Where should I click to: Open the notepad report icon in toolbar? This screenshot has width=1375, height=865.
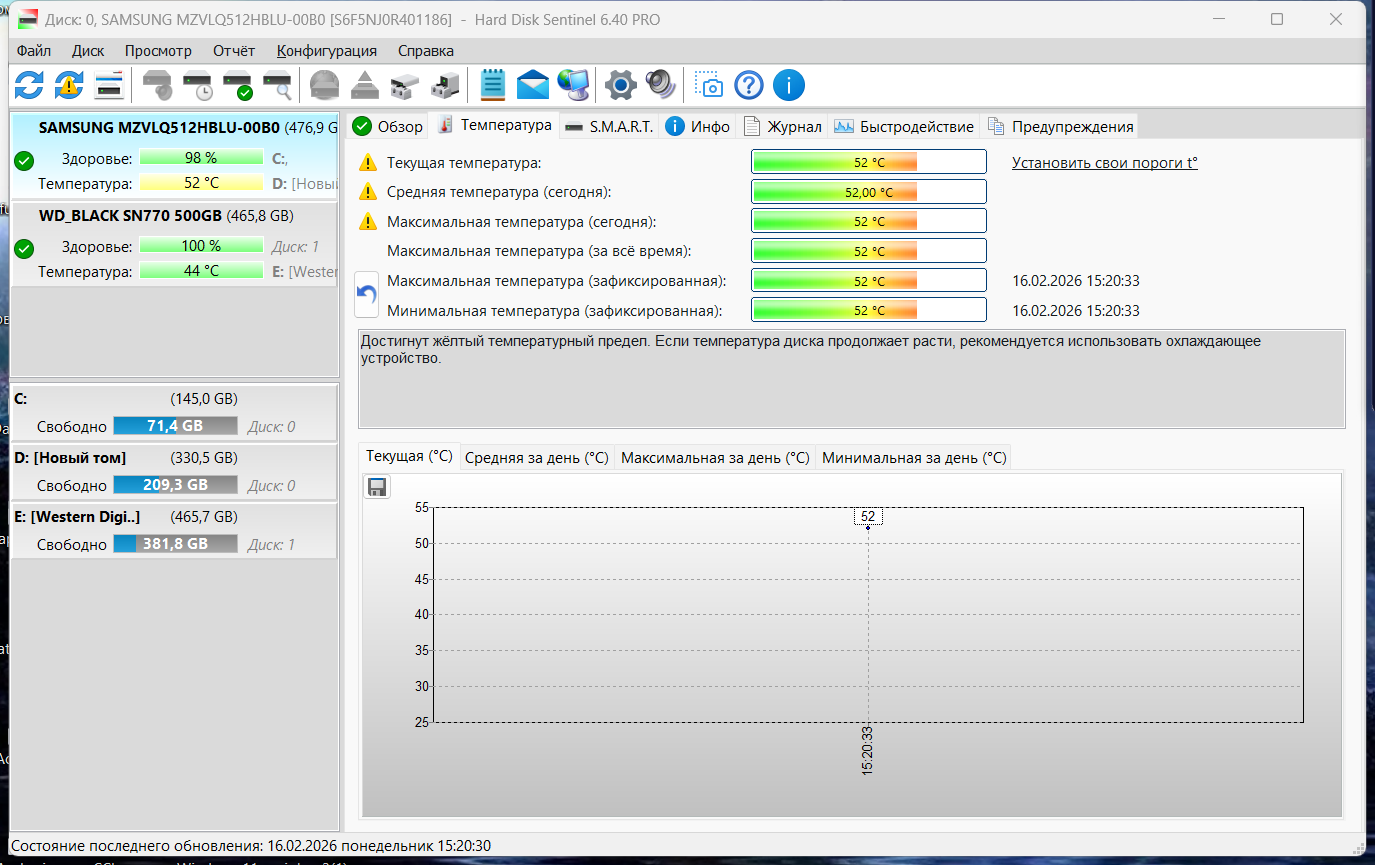(492, 85)
